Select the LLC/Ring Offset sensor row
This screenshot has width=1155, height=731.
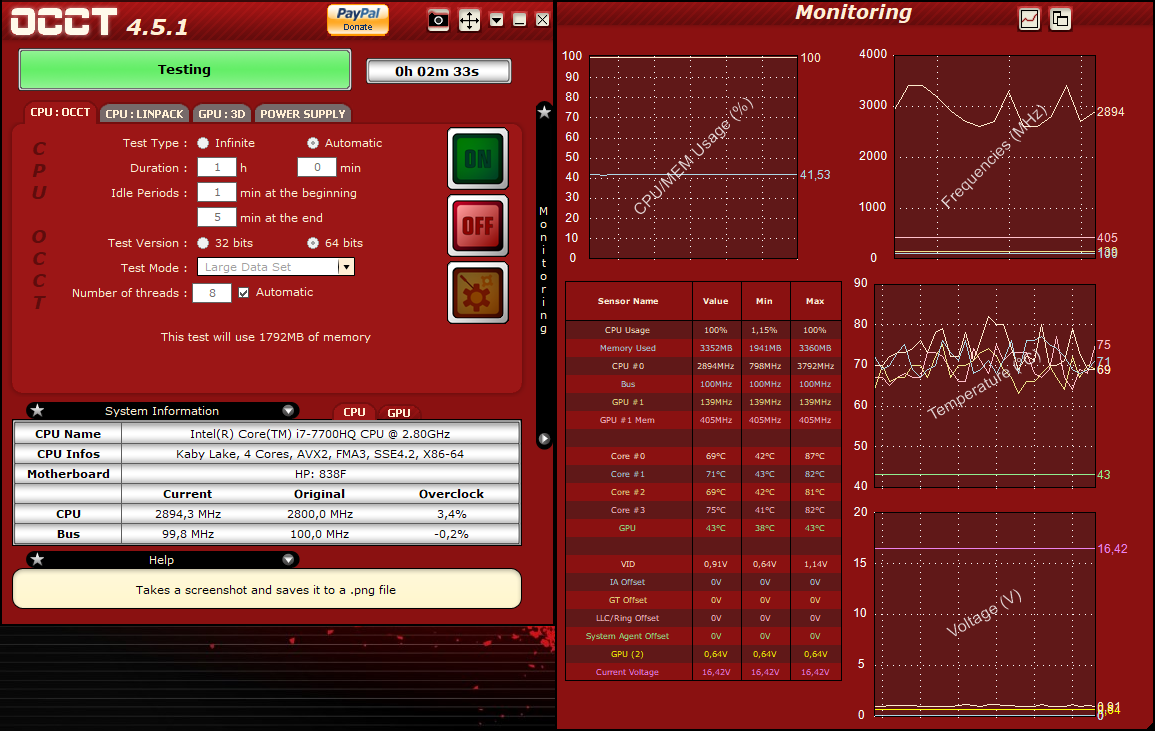coord(703,618)
